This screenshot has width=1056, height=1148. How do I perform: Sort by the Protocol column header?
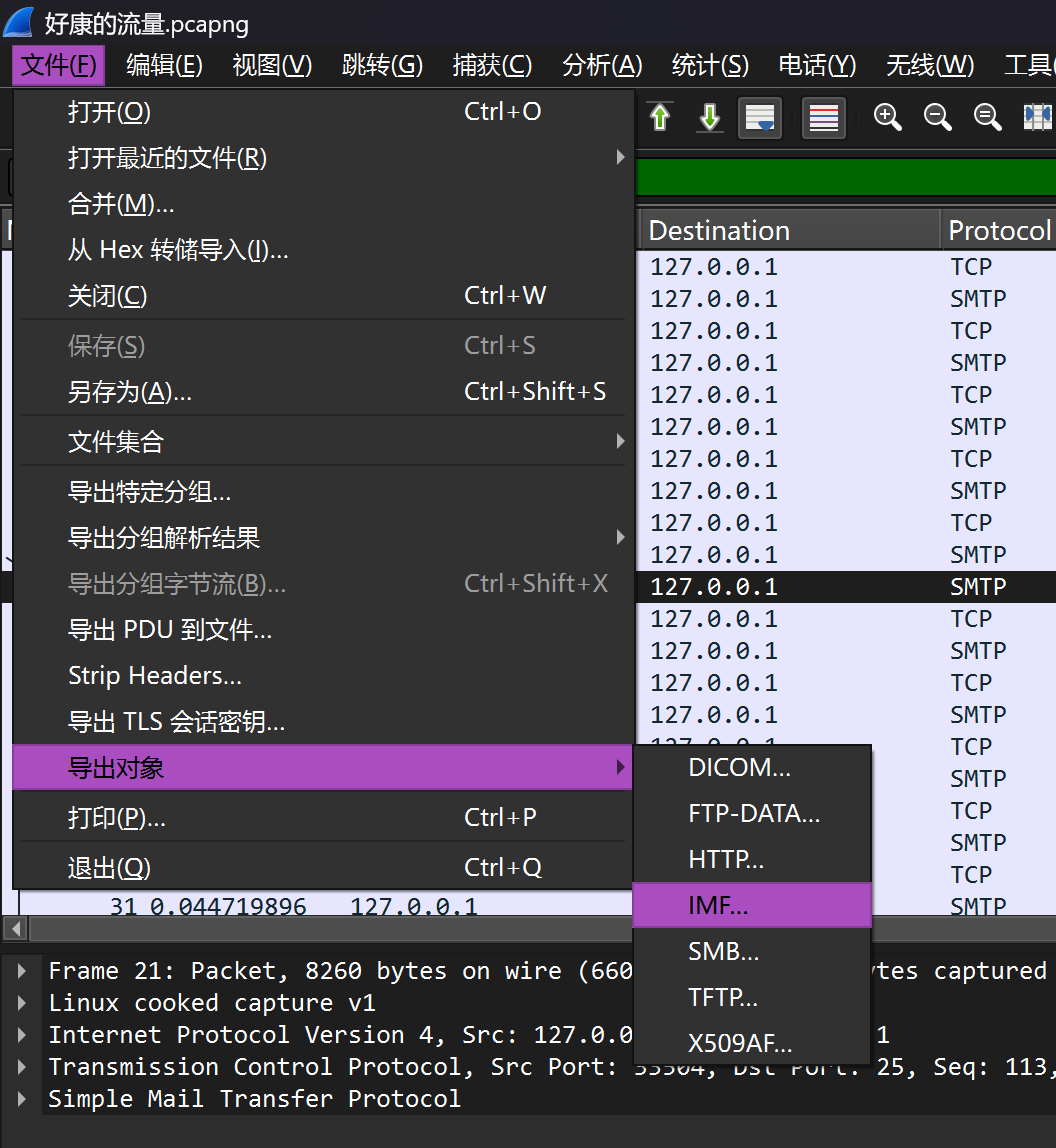[x=999, y=231]
